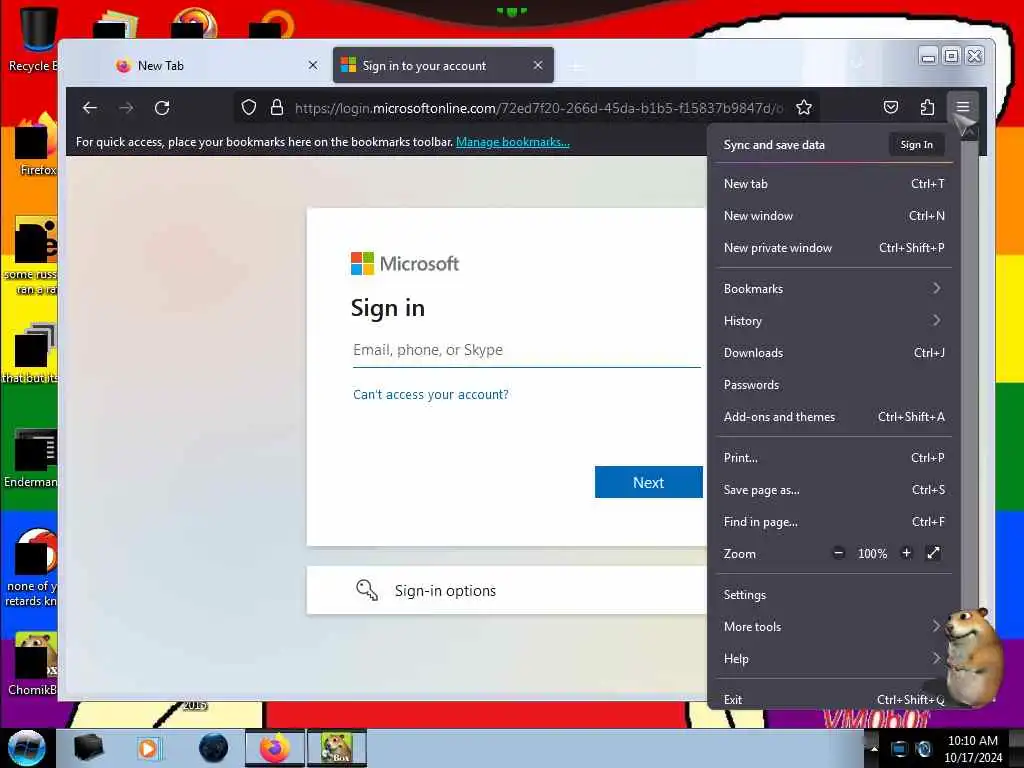Open the Pocket save icon

point(891,108)
